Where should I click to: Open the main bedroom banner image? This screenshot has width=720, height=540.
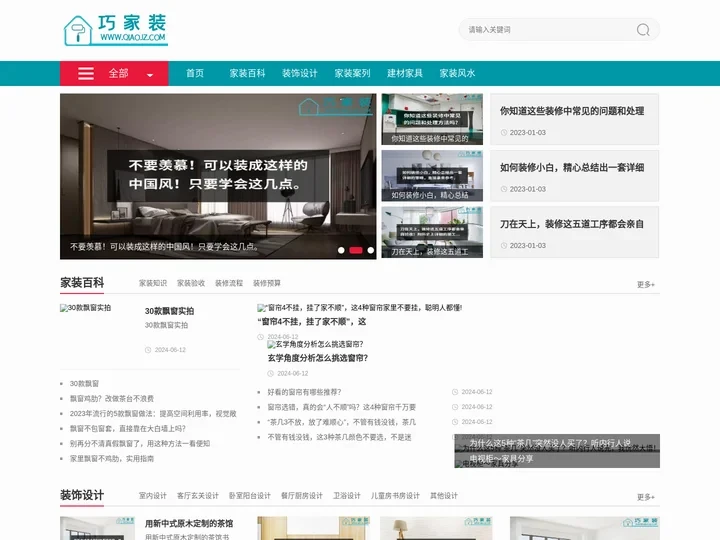218,176
